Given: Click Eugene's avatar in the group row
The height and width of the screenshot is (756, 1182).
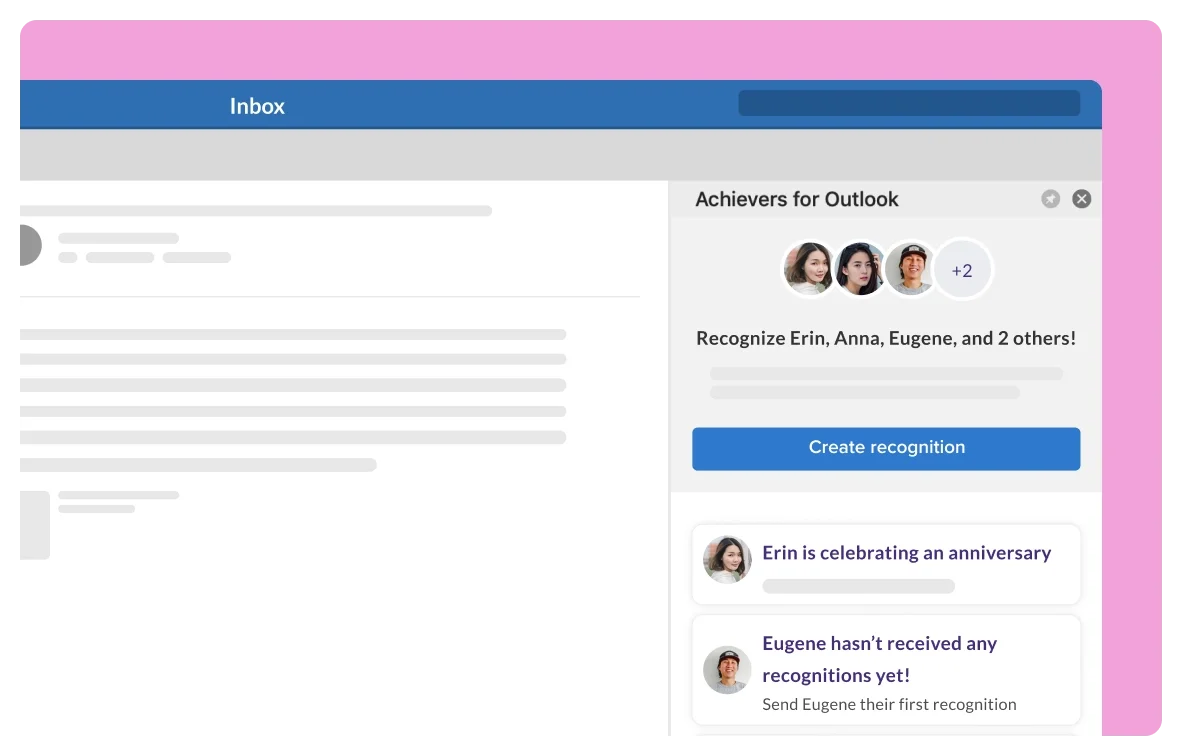Looking at the screenshot, I should point(910,269).
